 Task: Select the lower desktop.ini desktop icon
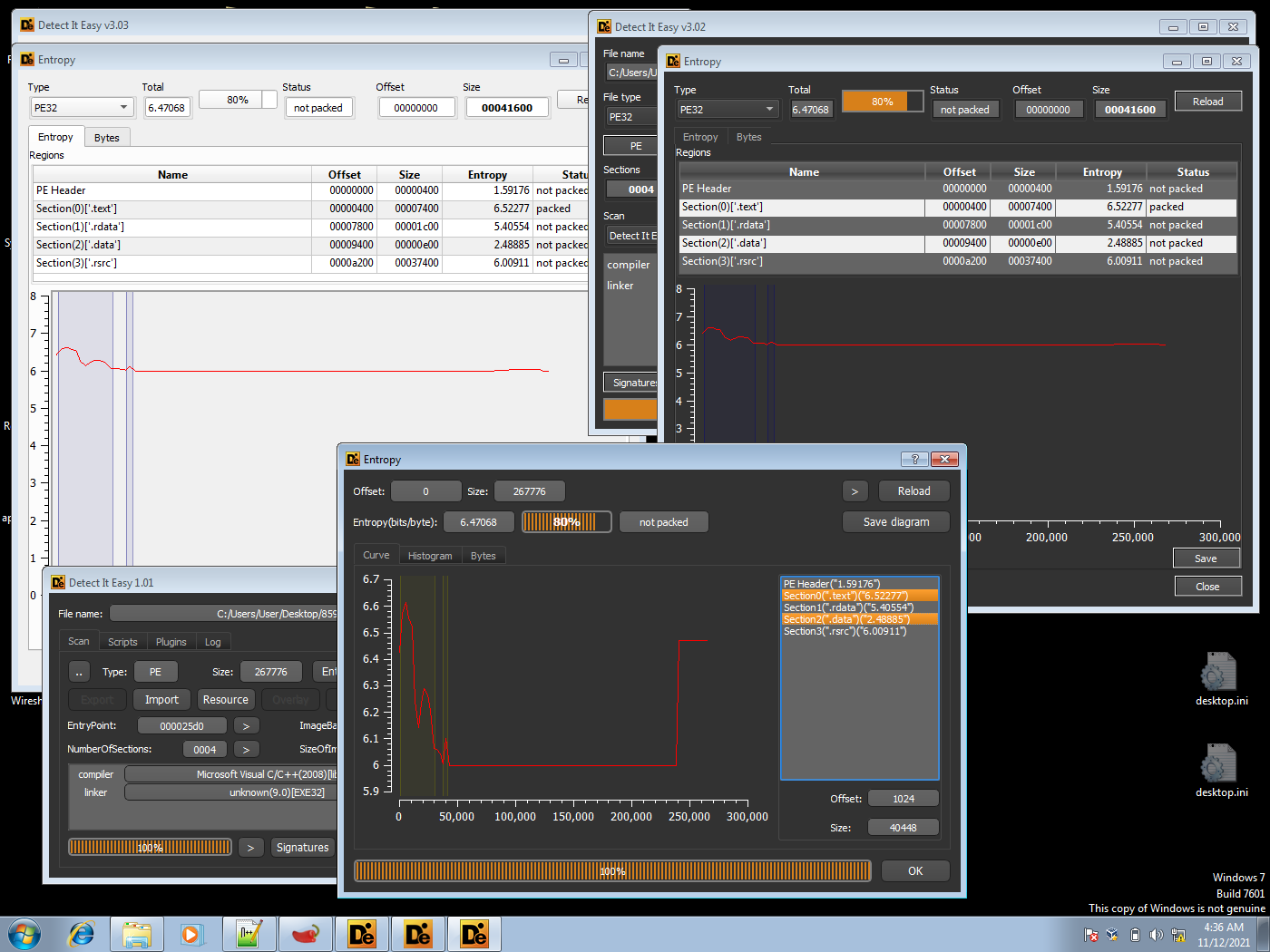tap(1221, 771)
